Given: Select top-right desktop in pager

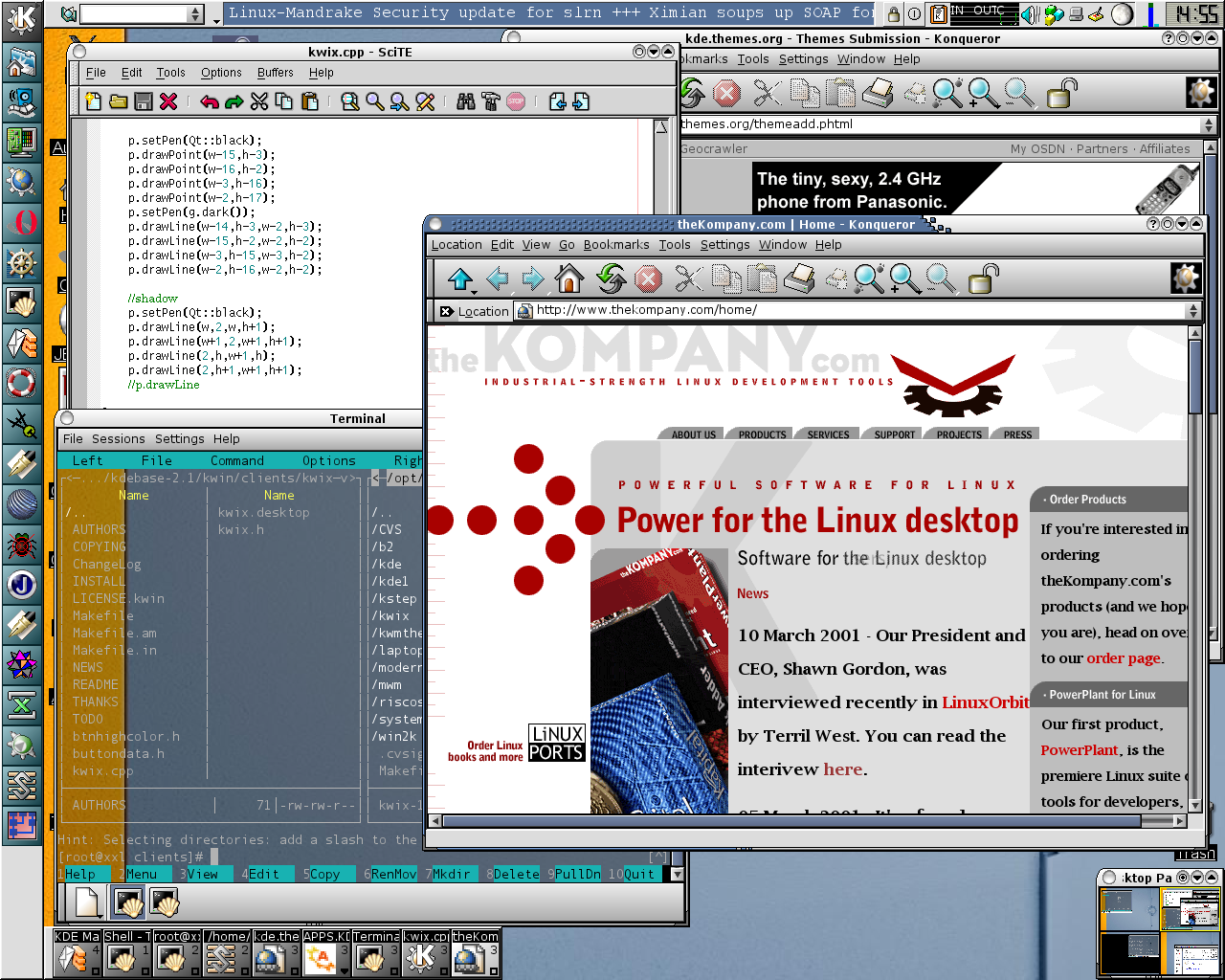Looking at the screenshot, I should 1192,910.
